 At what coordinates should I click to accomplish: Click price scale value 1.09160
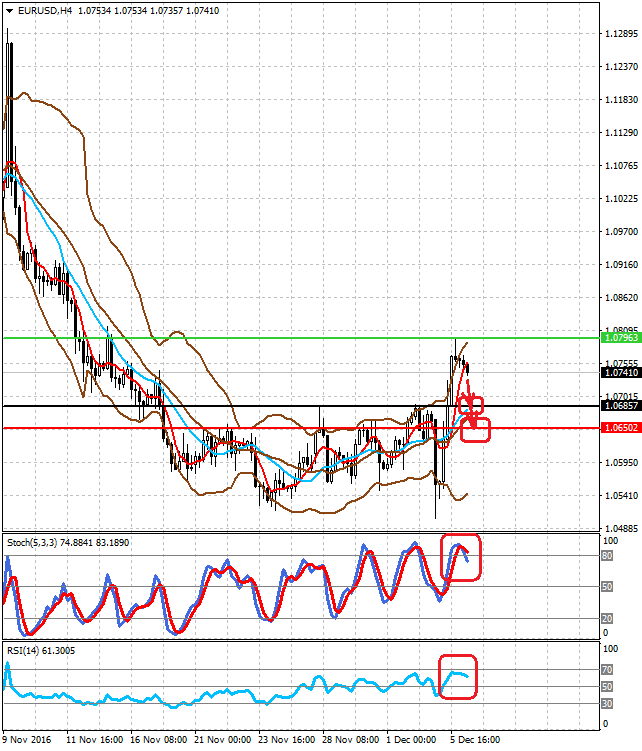pos(621,265)
